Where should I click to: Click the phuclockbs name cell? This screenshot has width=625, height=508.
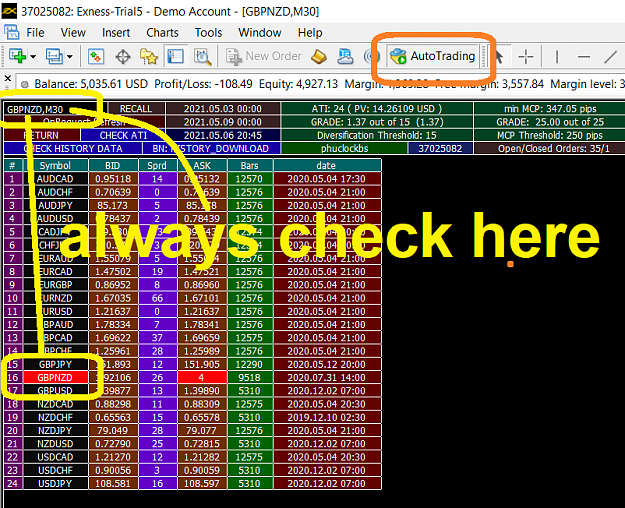pos(345,148)
